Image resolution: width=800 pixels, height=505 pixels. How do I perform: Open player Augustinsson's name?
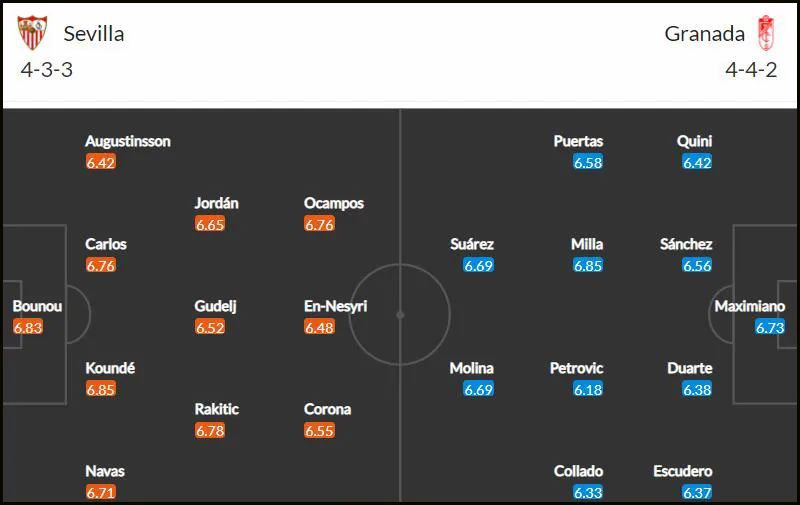tap(128, 141)
